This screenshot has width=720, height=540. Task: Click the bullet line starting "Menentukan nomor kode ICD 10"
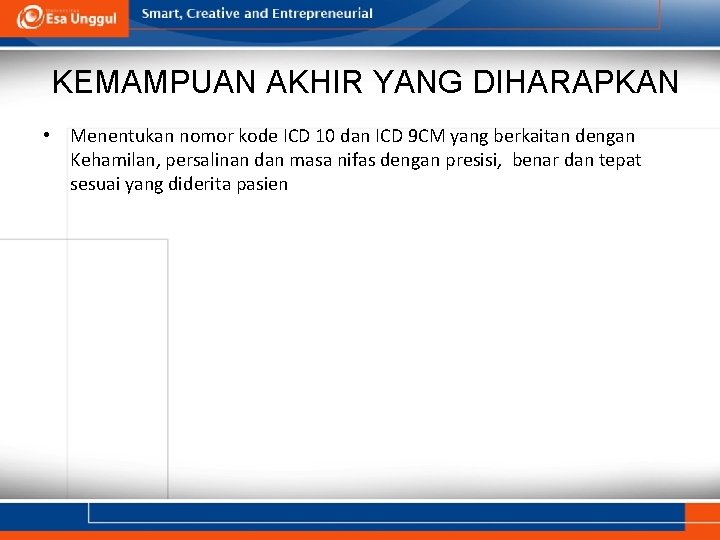pyautogui.click(x=352, y=136)
